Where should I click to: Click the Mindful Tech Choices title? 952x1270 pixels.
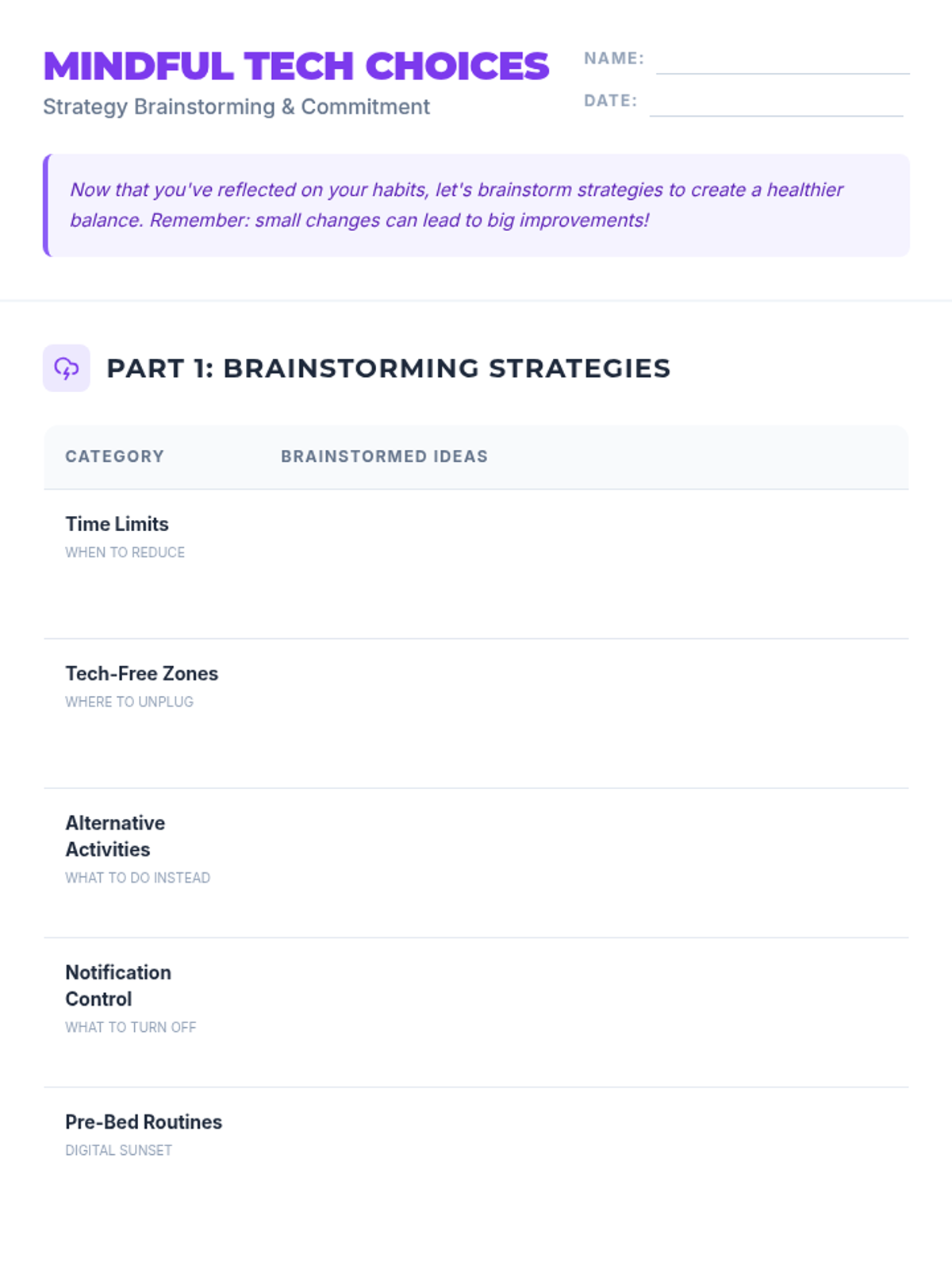(x=296, y=67)
